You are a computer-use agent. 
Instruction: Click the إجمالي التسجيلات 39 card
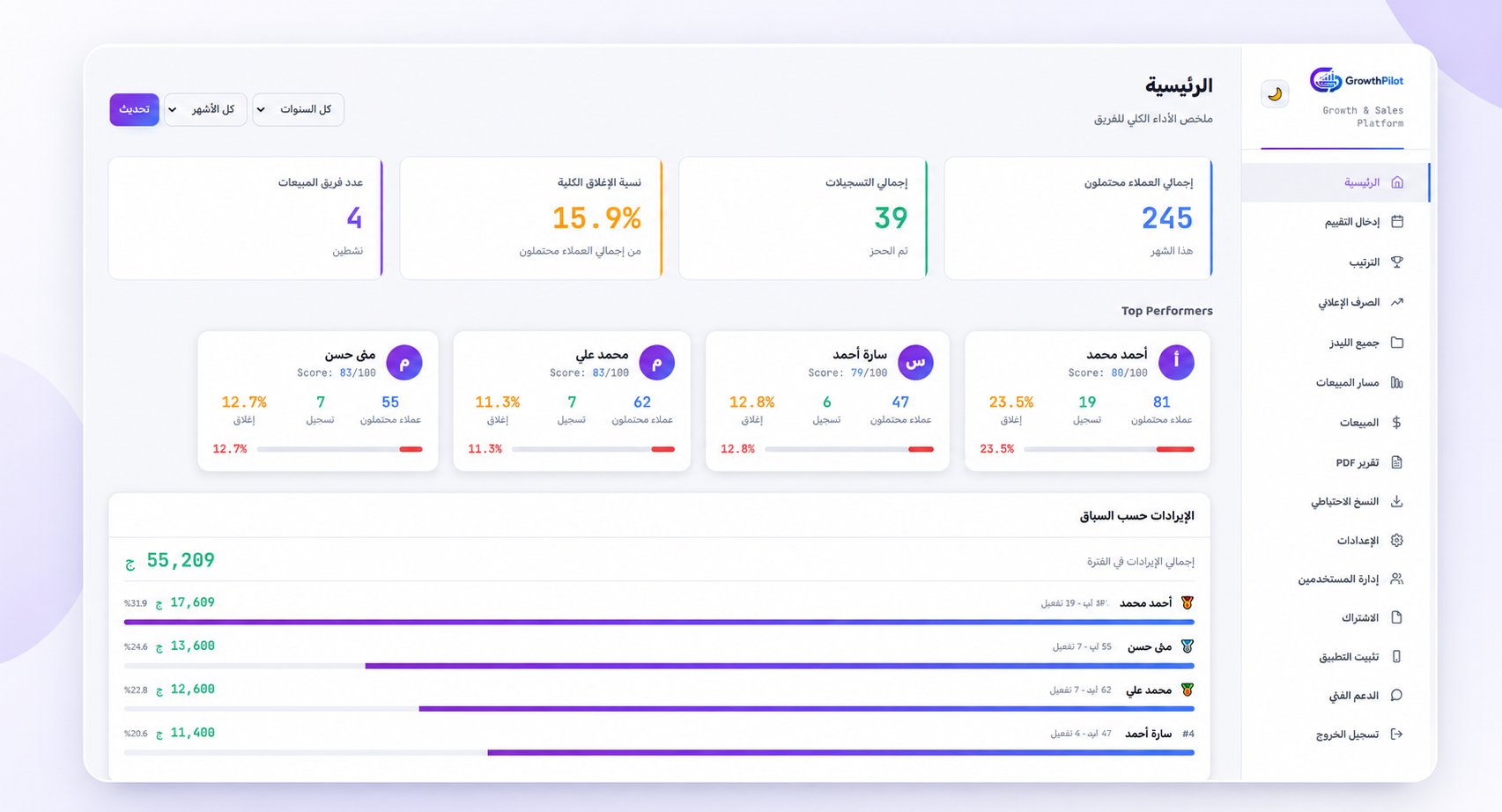tap(803, 218)
